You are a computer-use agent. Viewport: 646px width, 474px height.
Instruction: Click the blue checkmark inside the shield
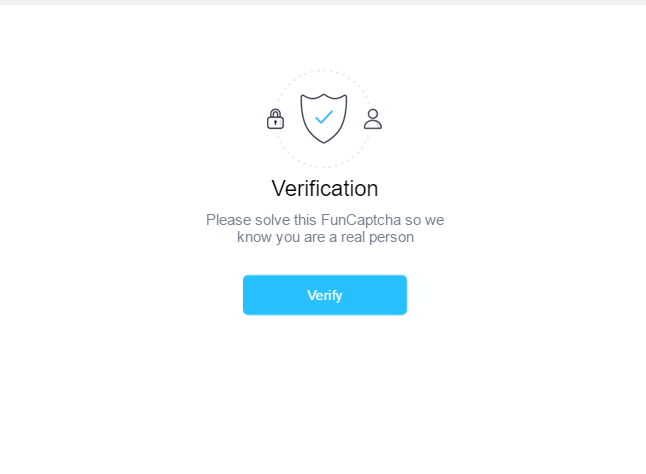point(324,117)
